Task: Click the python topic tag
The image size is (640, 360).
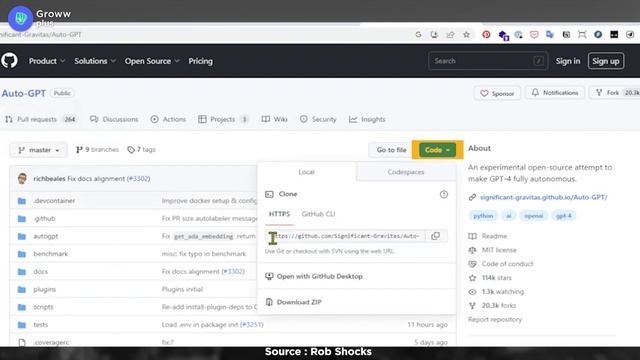Action: tap(483, 216)
